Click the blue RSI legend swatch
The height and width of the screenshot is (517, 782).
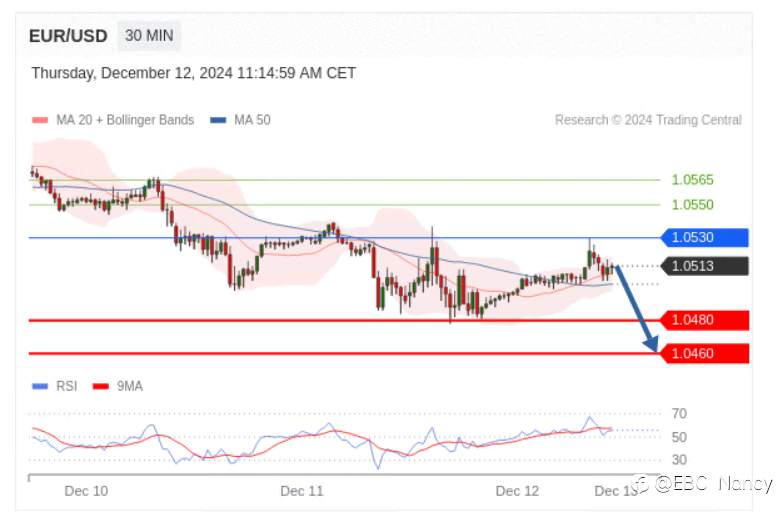(40, 386)
